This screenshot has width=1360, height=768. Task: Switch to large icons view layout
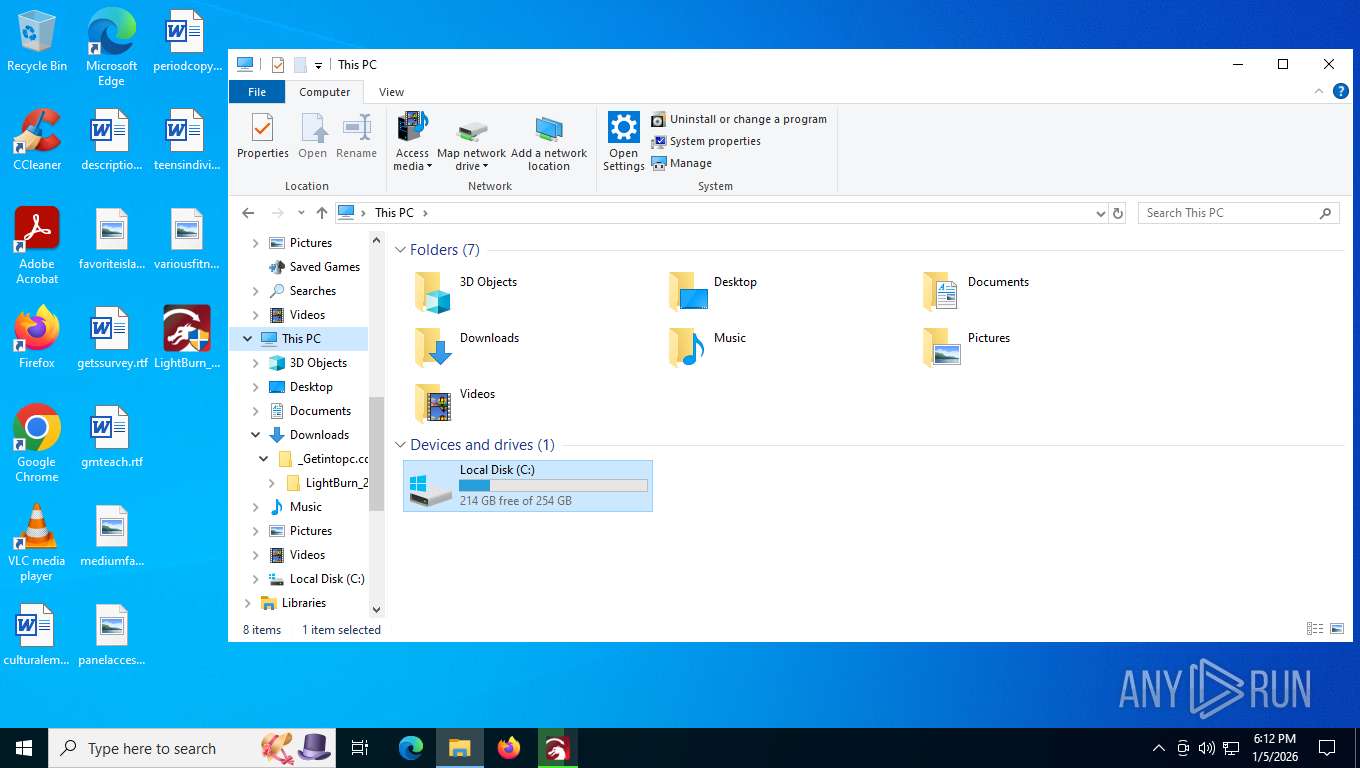pyautogui.click(x=1337, y=629)
